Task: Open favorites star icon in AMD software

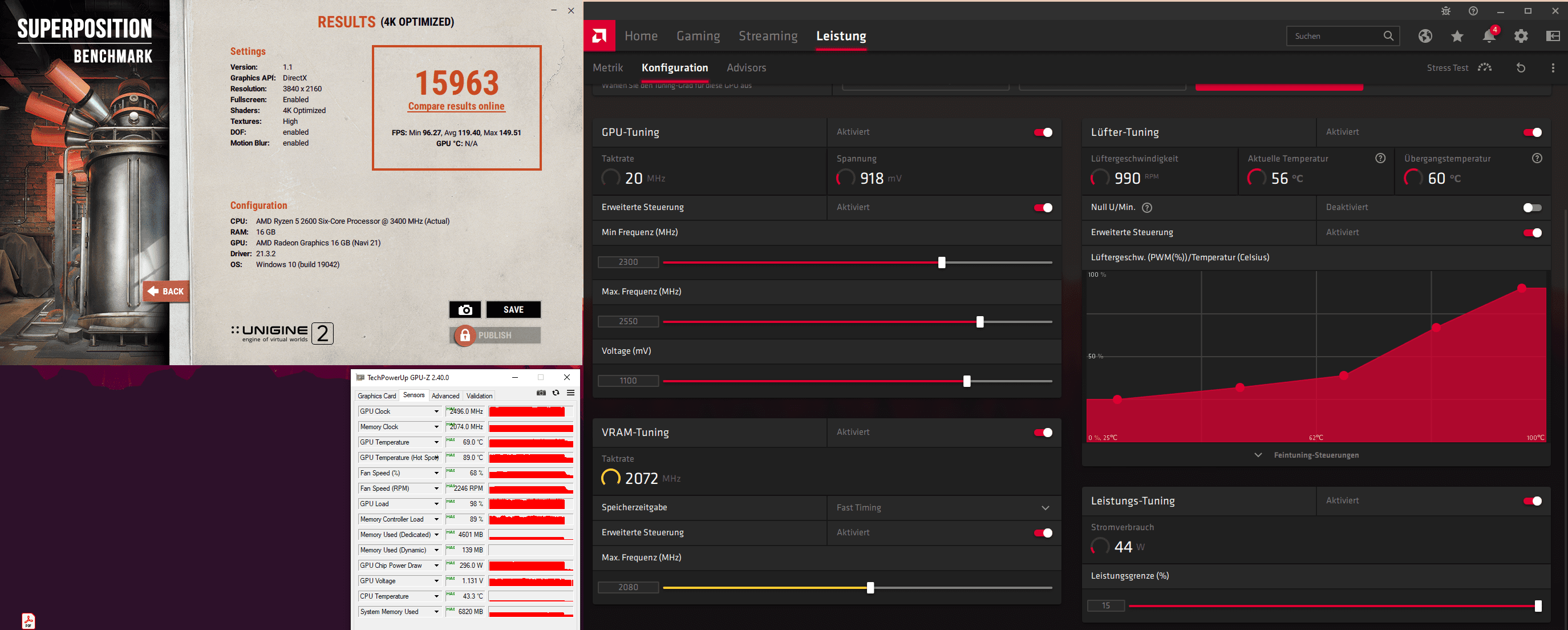Action: 1457,37
